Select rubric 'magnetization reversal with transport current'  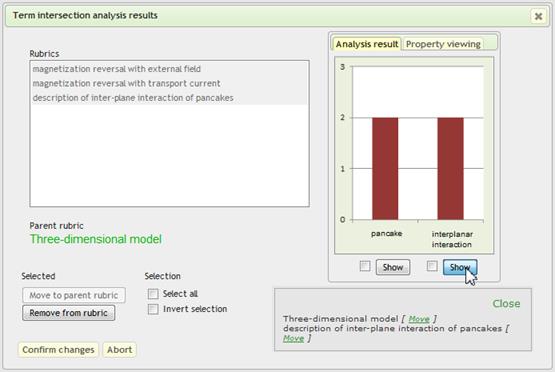coord(169,83)
